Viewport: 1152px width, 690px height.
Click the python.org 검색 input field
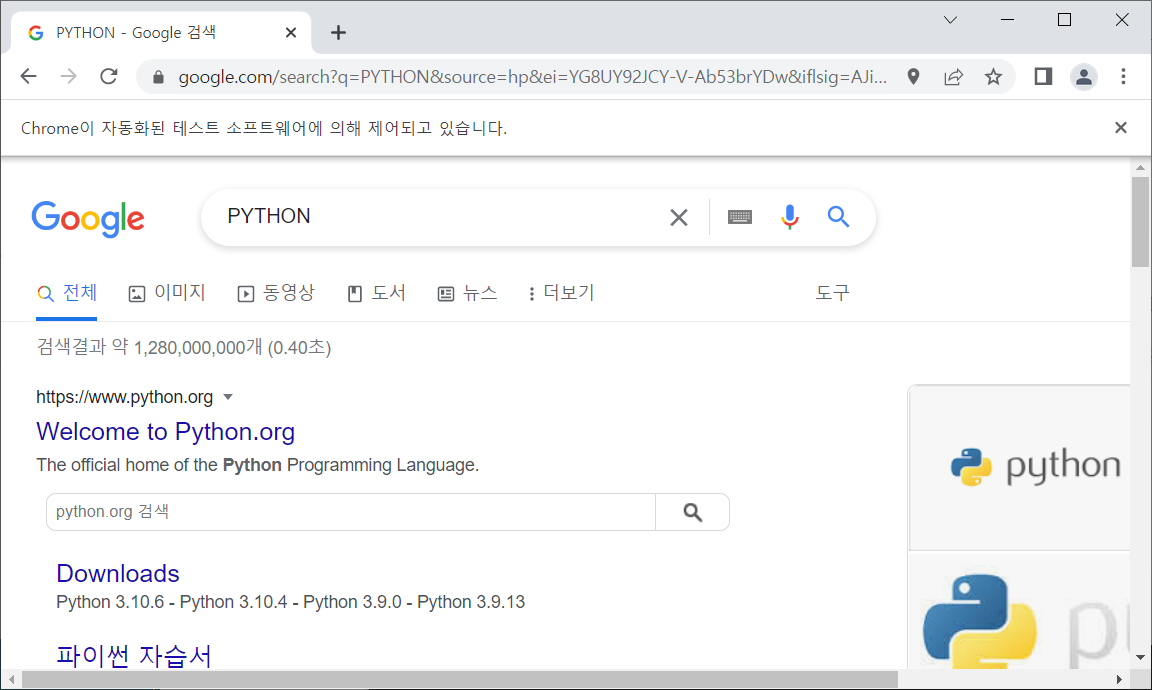pyautogui.click(x=350, y=512)
